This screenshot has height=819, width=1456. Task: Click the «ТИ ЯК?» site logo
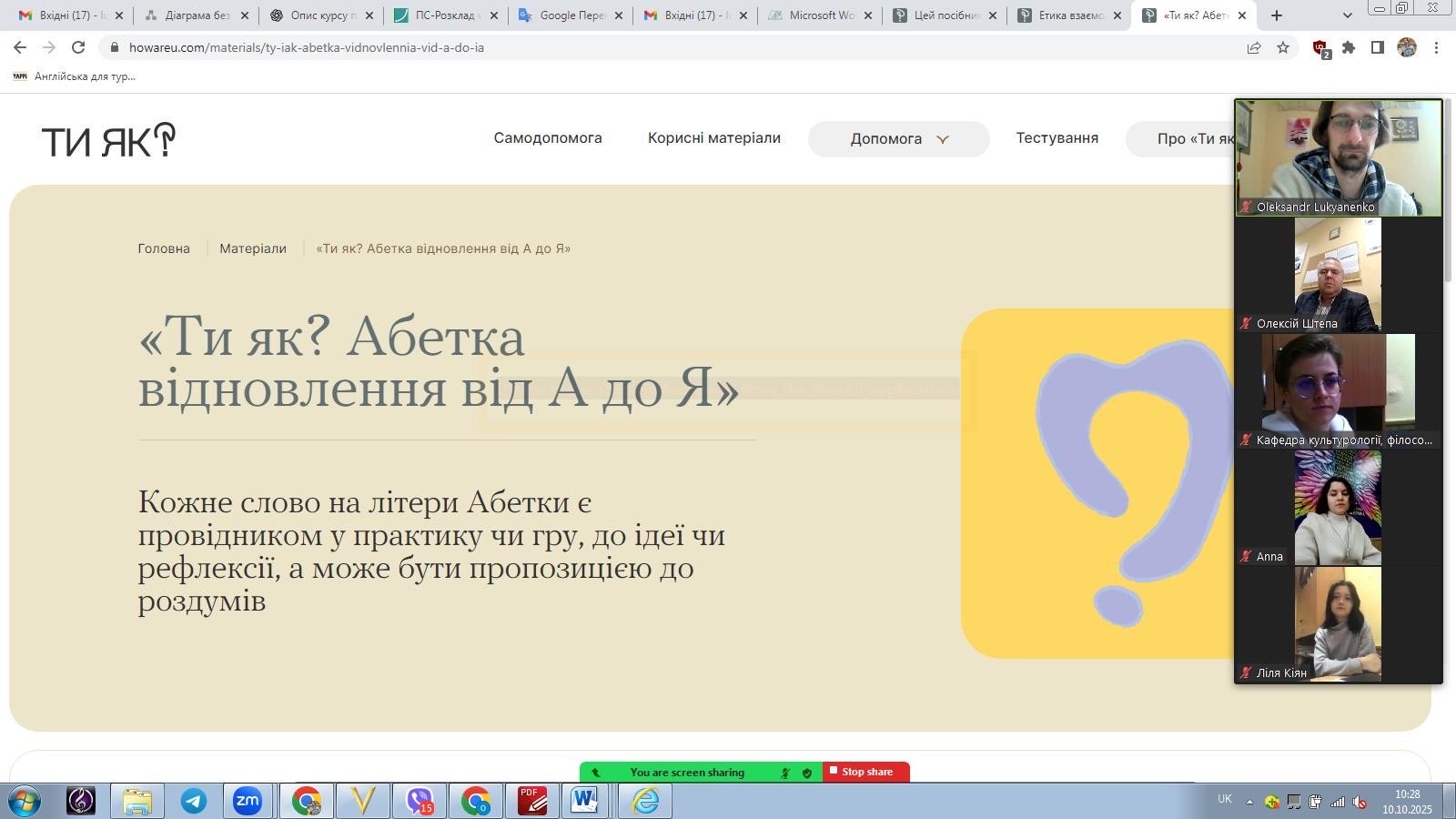point(108,140)
